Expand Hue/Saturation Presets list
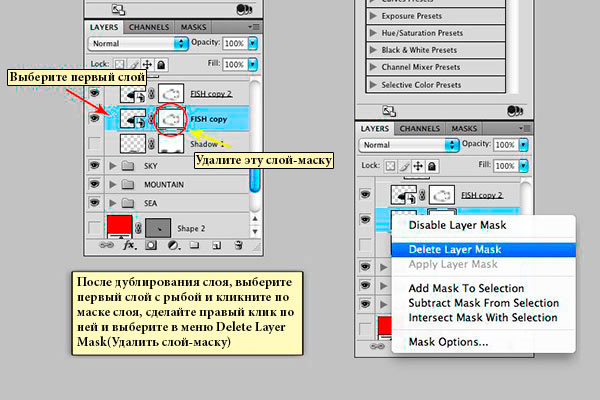600x400 pixels. tap(373, 33)
